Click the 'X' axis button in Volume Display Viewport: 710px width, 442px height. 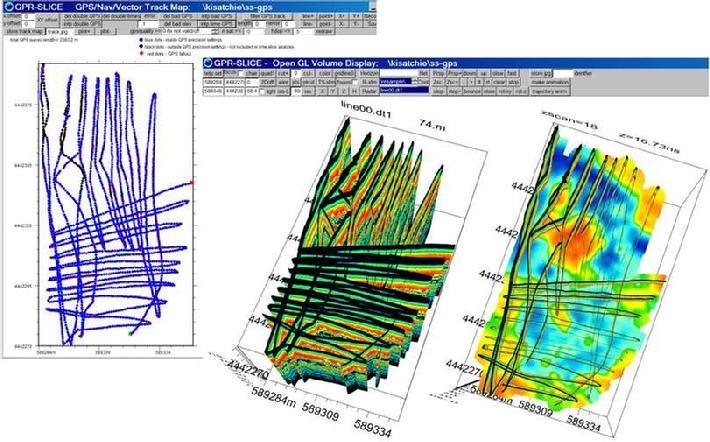tap(322, 91)
